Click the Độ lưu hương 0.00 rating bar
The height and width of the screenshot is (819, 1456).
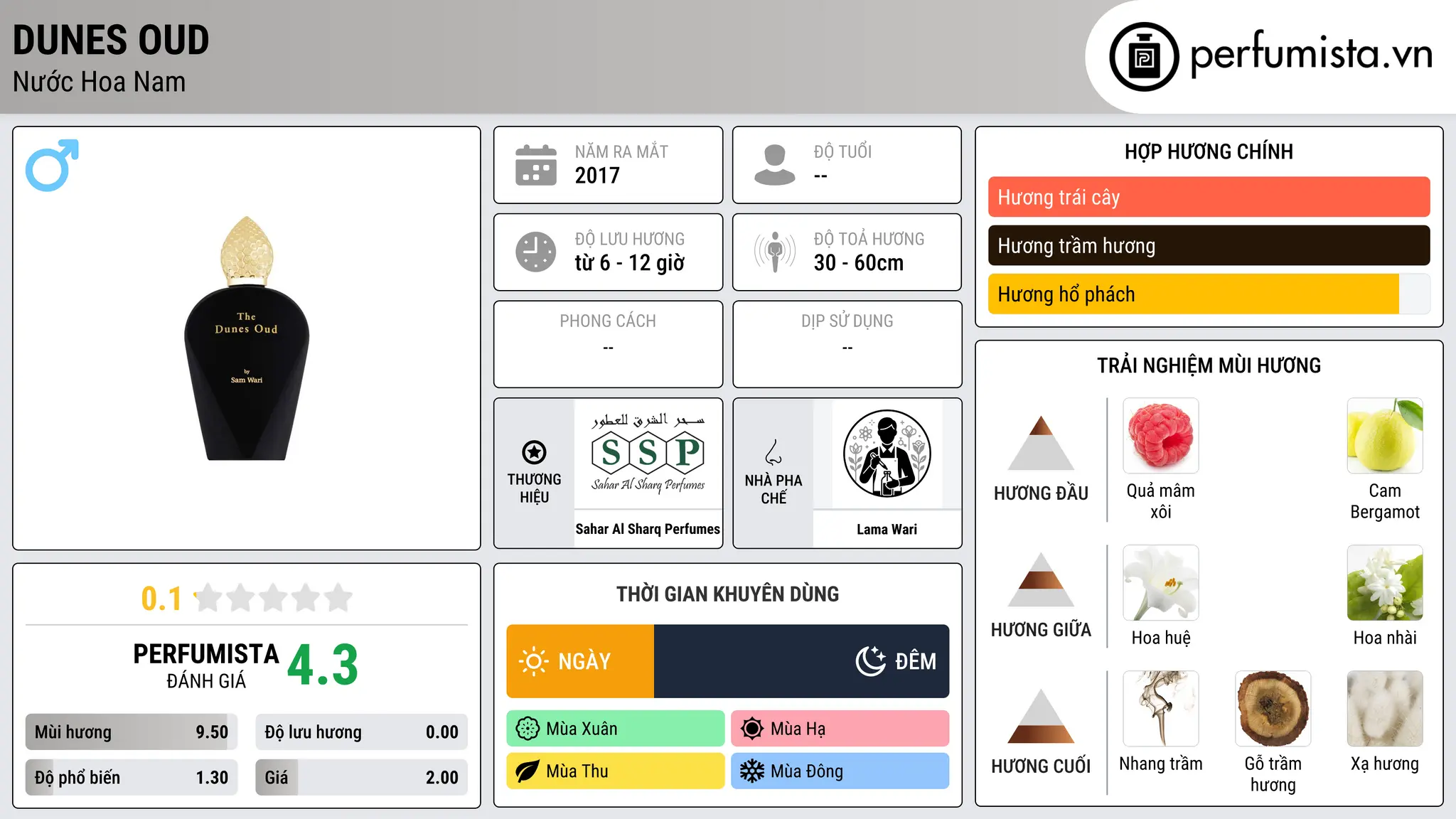pos(361,732)
